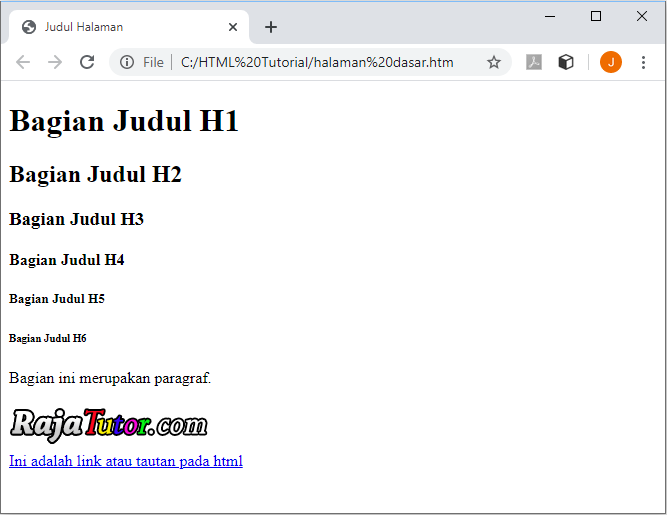Click heading Bagian Judul H4
667x515 pixels.
(67, 260)
